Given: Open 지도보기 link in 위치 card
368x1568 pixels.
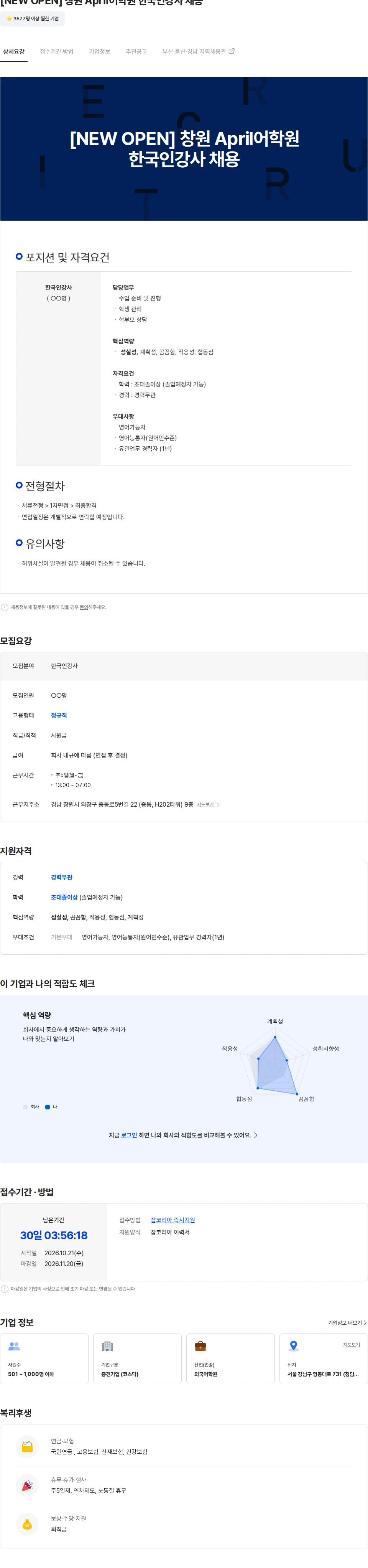Looking at the screenshot, I should click(x=351, y=1345).
